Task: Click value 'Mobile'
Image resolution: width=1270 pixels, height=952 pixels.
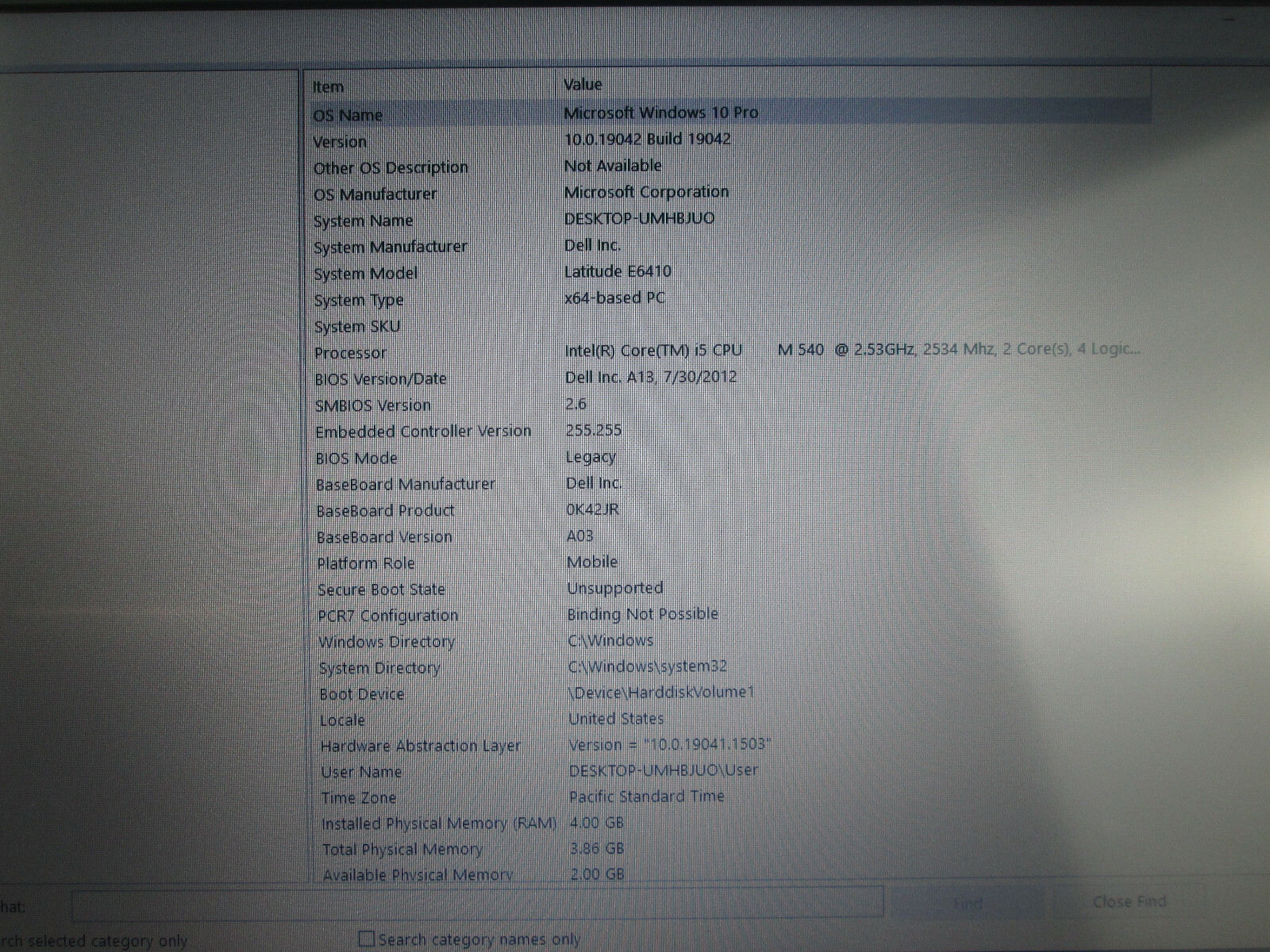Action: (592, 562)
